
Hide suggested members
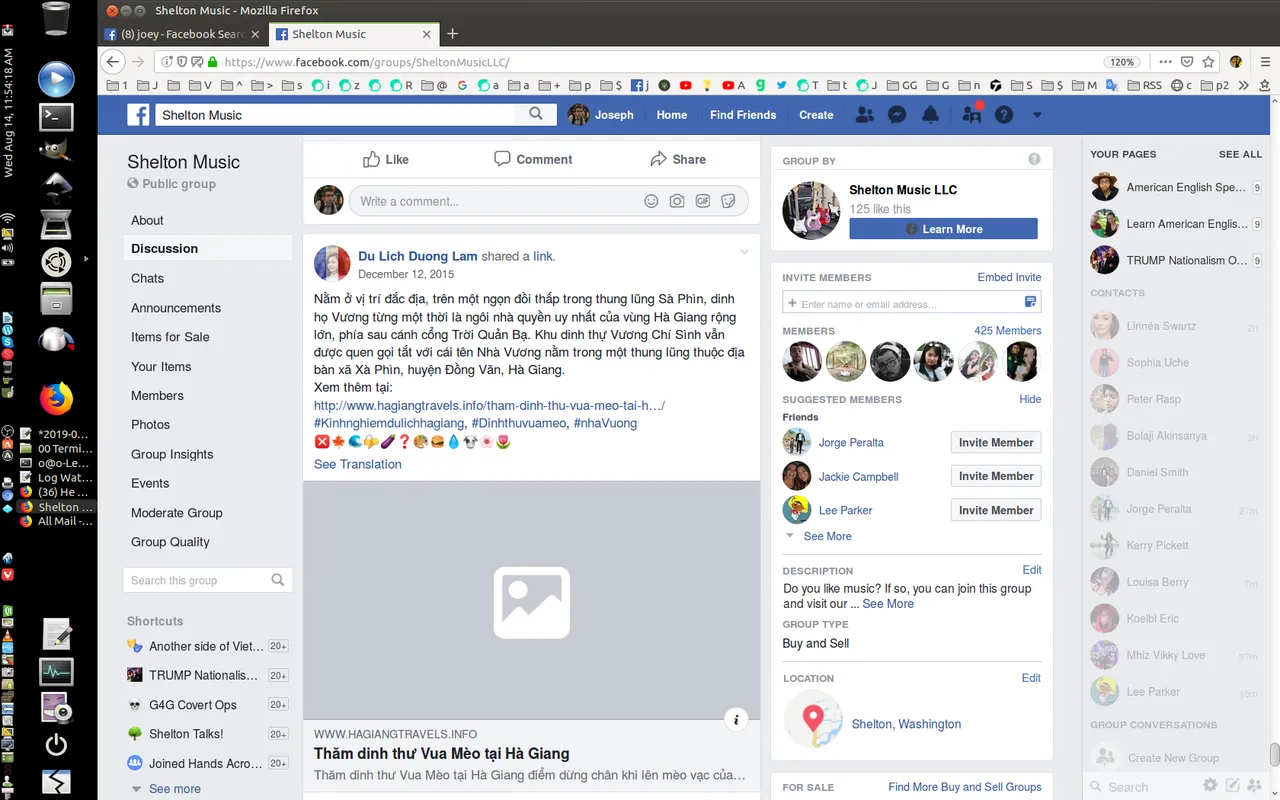(1030, 399)
